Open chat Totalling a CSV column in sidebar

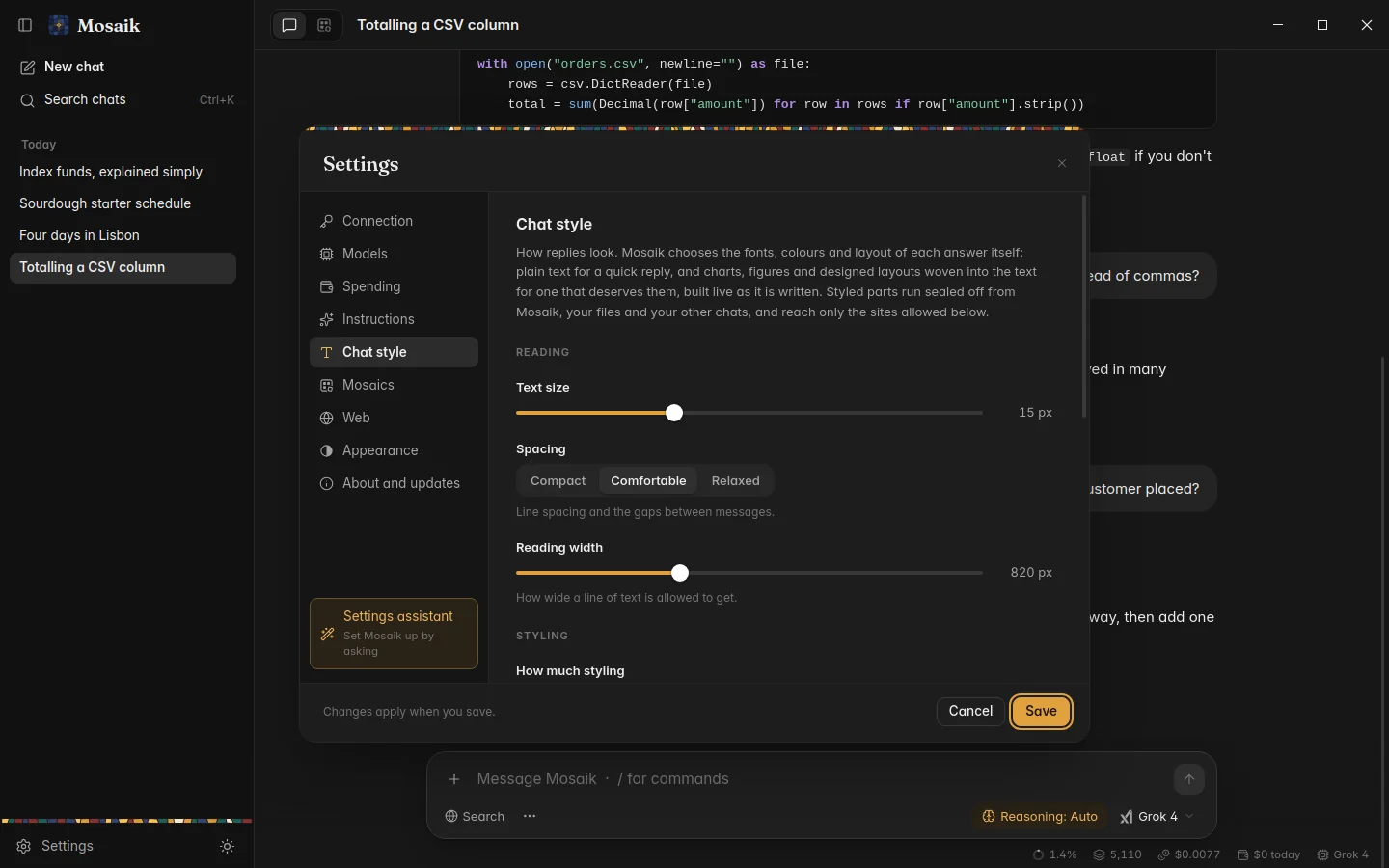pyautogui.click(x=123, y=267)
